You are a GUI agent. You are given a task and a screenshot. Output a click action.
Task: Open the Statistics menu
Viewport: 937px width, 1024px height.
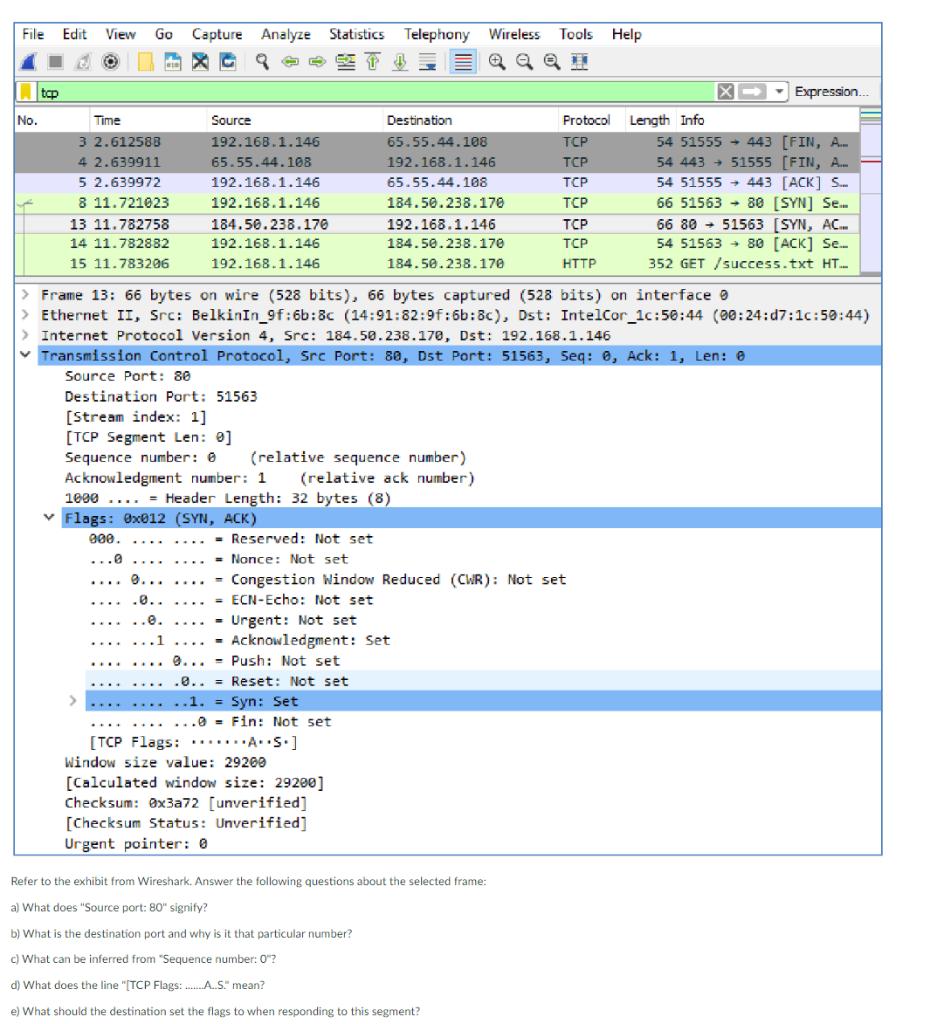pyautogui.click(x=357, y=33)
